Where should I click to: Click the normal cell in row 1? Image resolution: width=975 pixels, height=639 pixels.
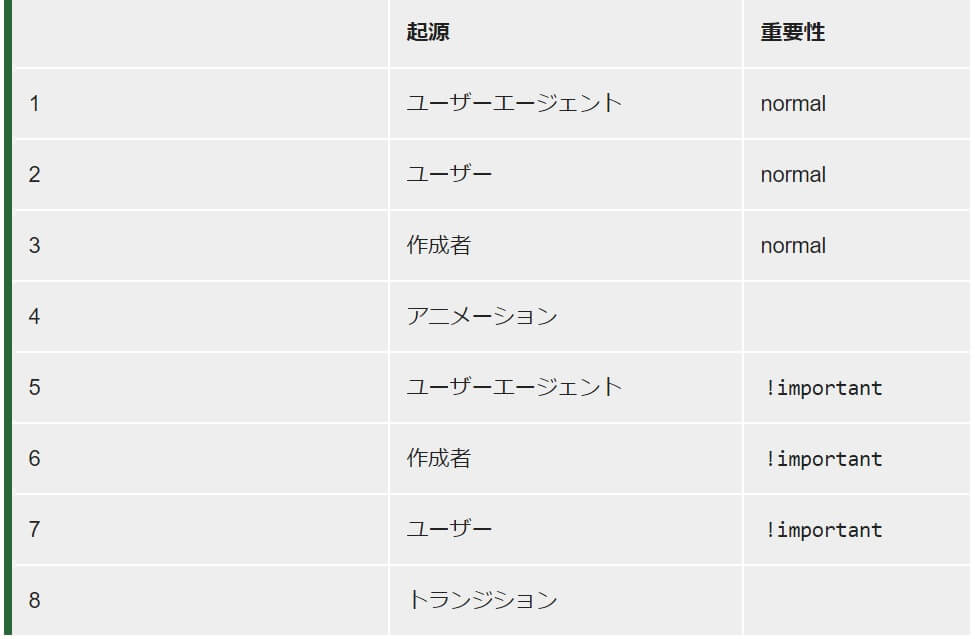(x=793, y=103)
